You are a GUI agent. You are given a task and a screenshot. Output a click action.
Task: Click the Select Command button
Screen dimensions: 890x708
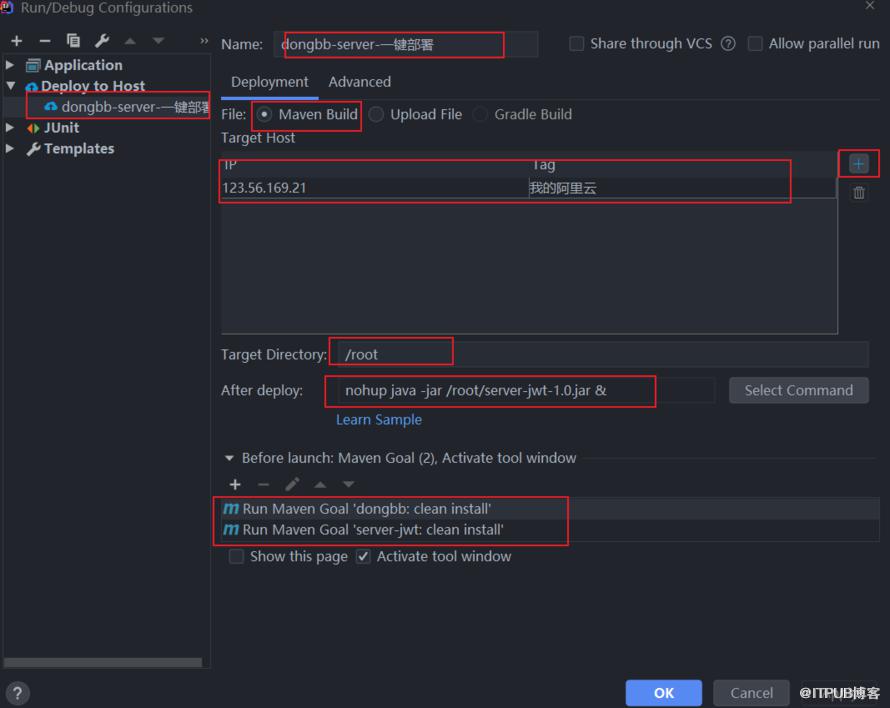[x=798, y=390]
